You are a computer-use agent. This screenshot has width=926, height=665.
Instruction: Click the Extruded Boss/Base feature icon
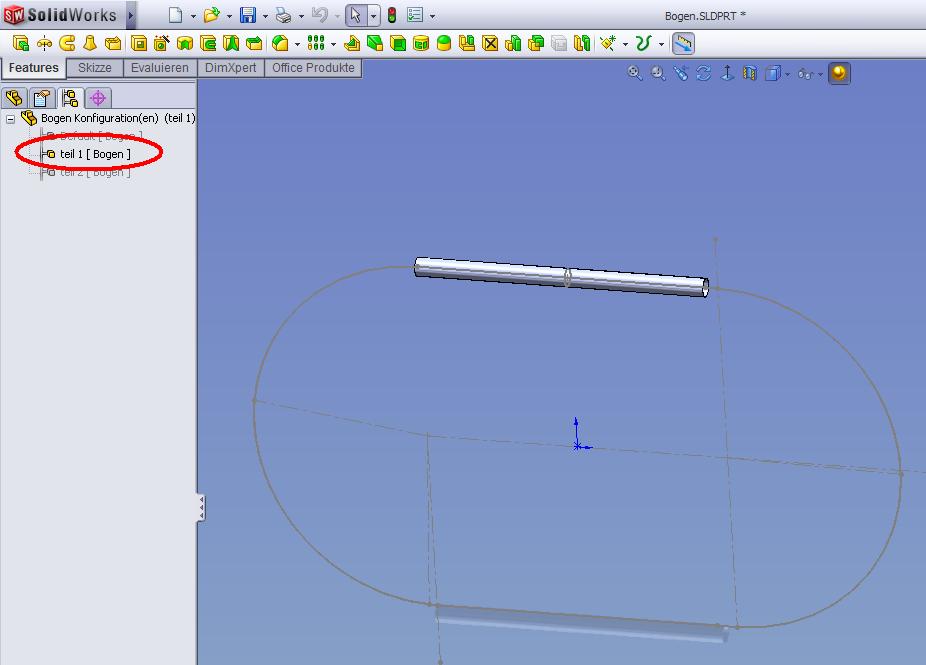[21, 43]
